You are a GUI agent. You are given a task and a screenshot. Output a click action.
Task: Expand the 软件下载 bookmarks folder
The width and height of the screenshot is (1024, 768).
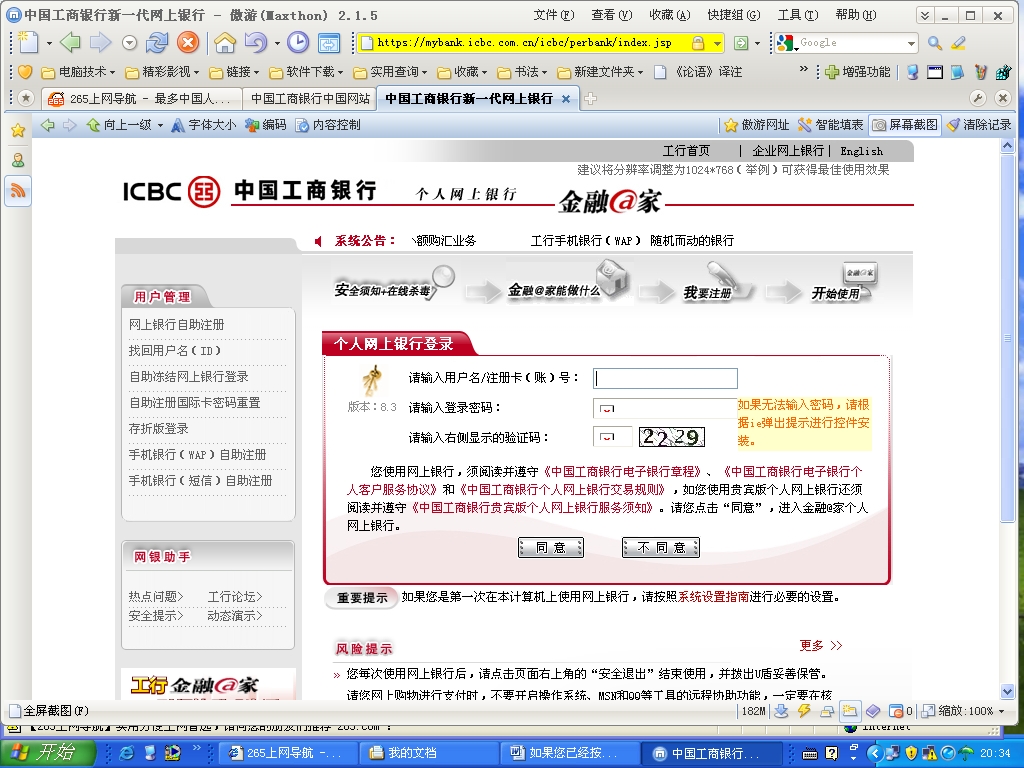306,72
